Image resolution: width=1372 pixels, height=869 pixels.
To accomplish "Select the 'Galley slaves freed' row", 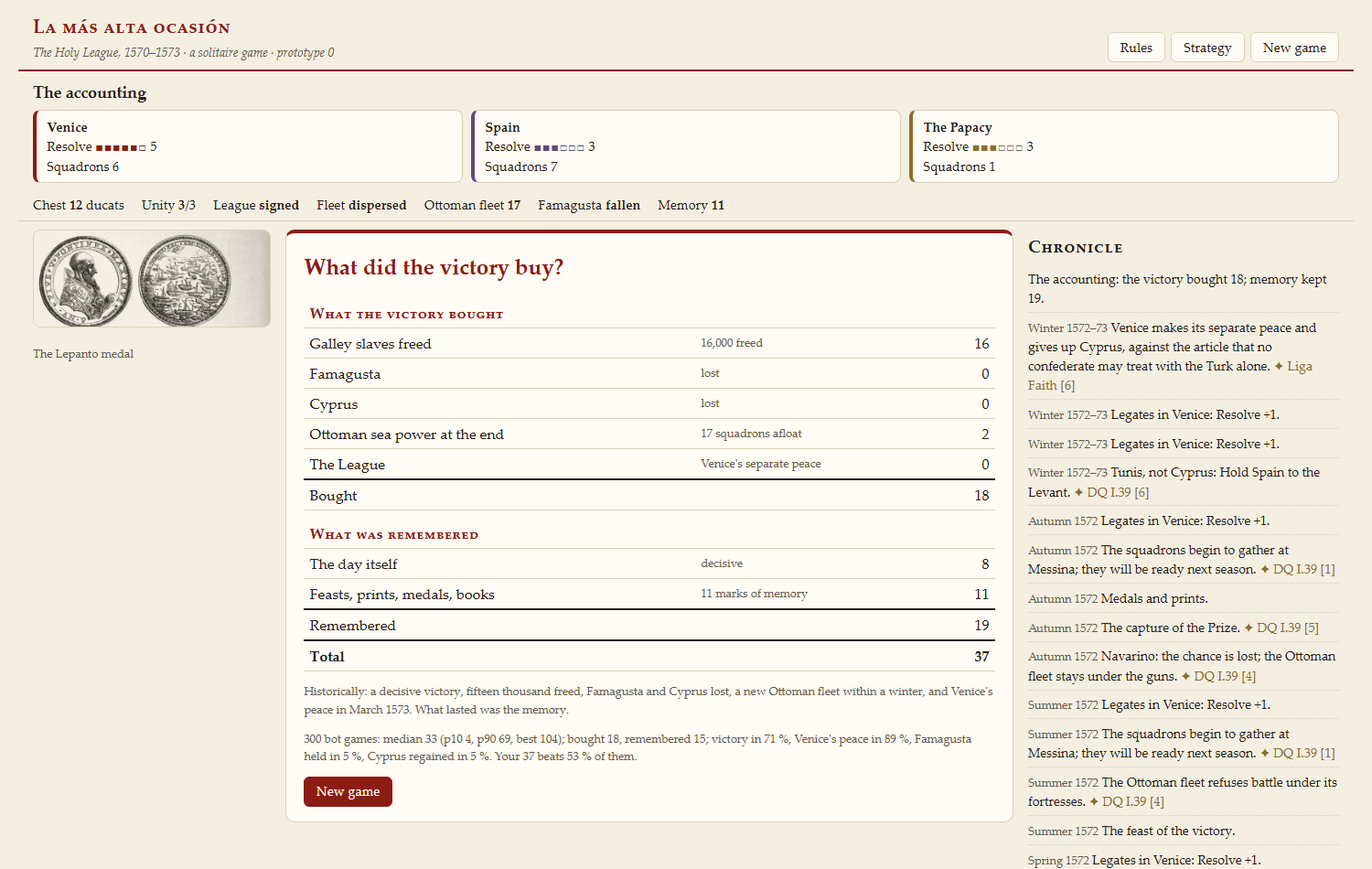I will [x=649, y=343].
